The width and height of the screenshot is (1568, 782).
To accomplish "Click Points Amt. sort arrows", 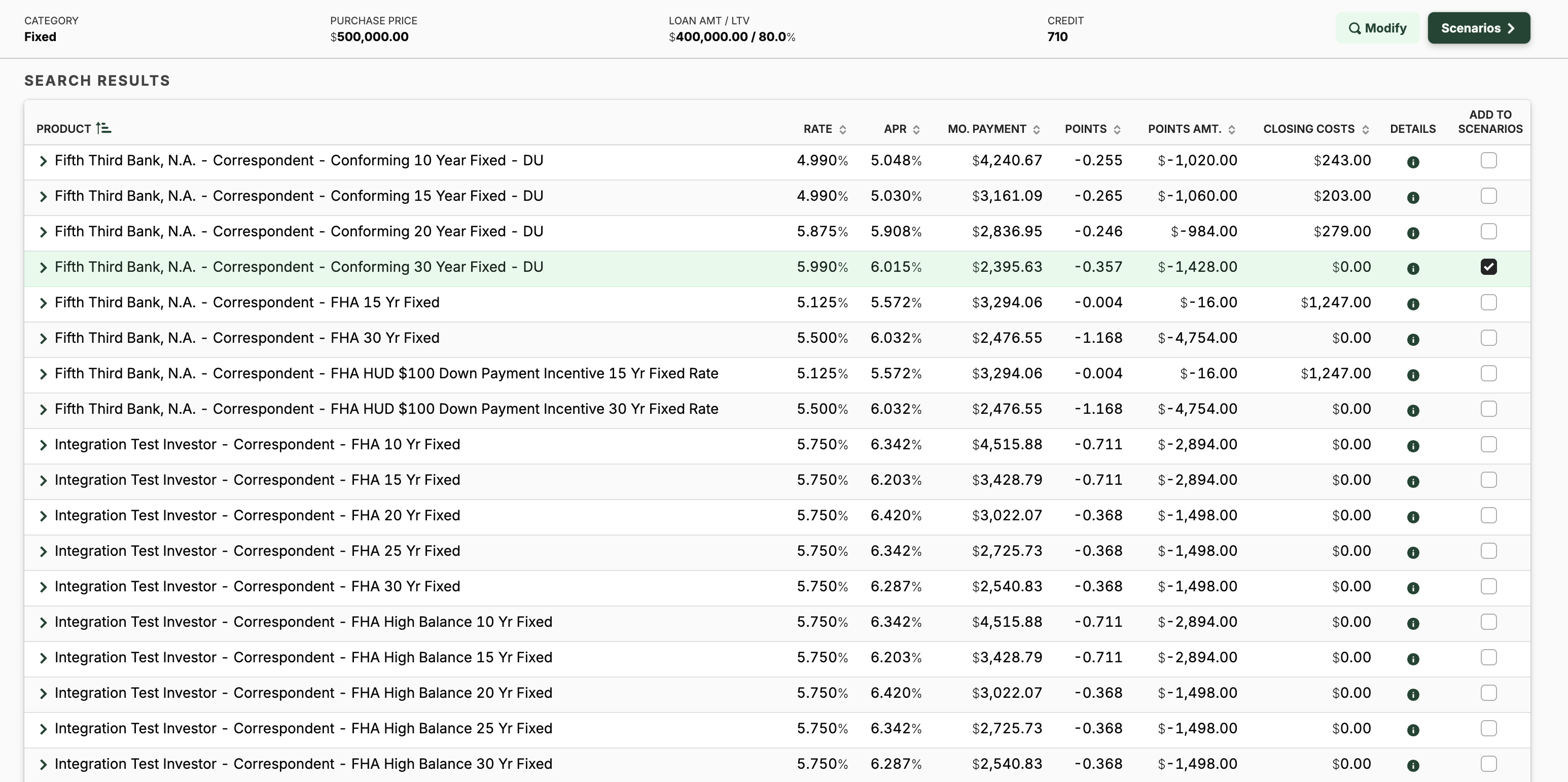I will pyautogui.click(x=1231, y=130).
